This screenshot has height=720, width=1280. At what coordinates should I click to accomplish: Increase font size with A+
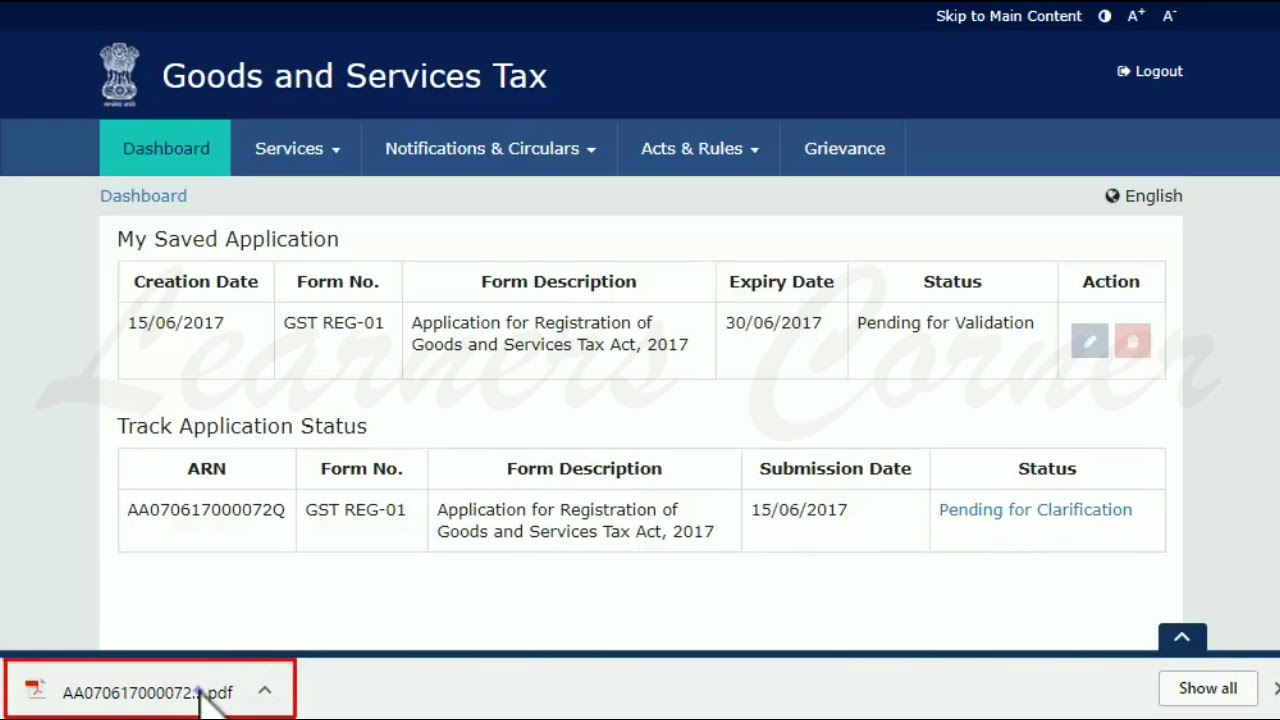coord(1136,16)
